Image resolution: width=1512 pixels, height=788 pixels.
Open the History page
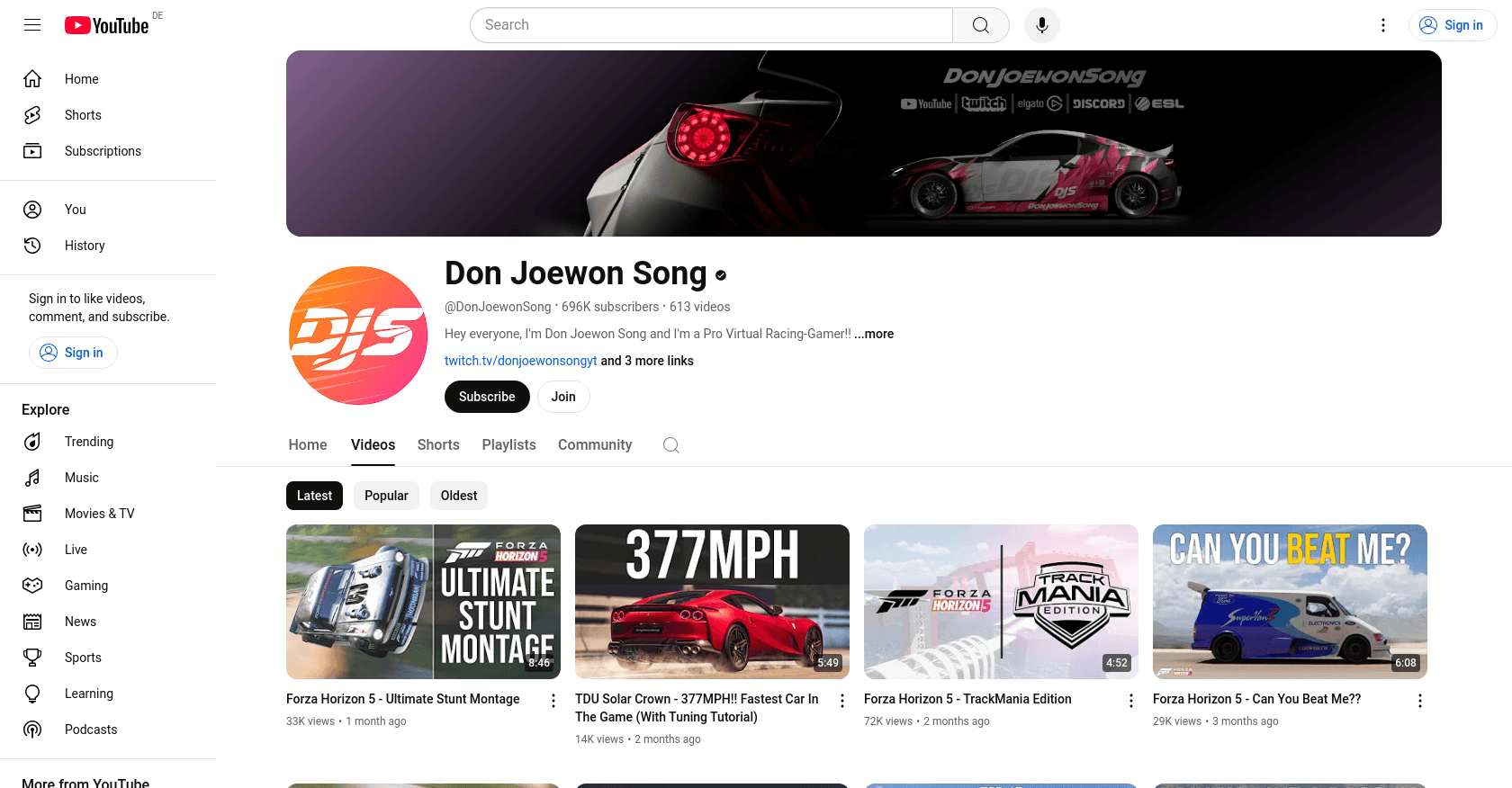84,246
